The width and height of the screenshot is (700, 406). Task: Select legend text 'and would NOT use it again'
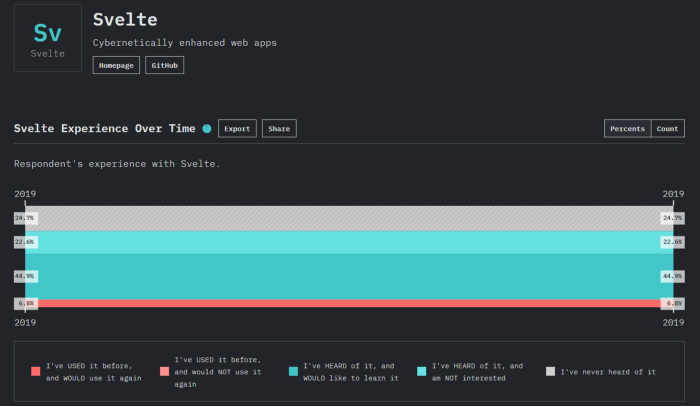pos(218,378)
